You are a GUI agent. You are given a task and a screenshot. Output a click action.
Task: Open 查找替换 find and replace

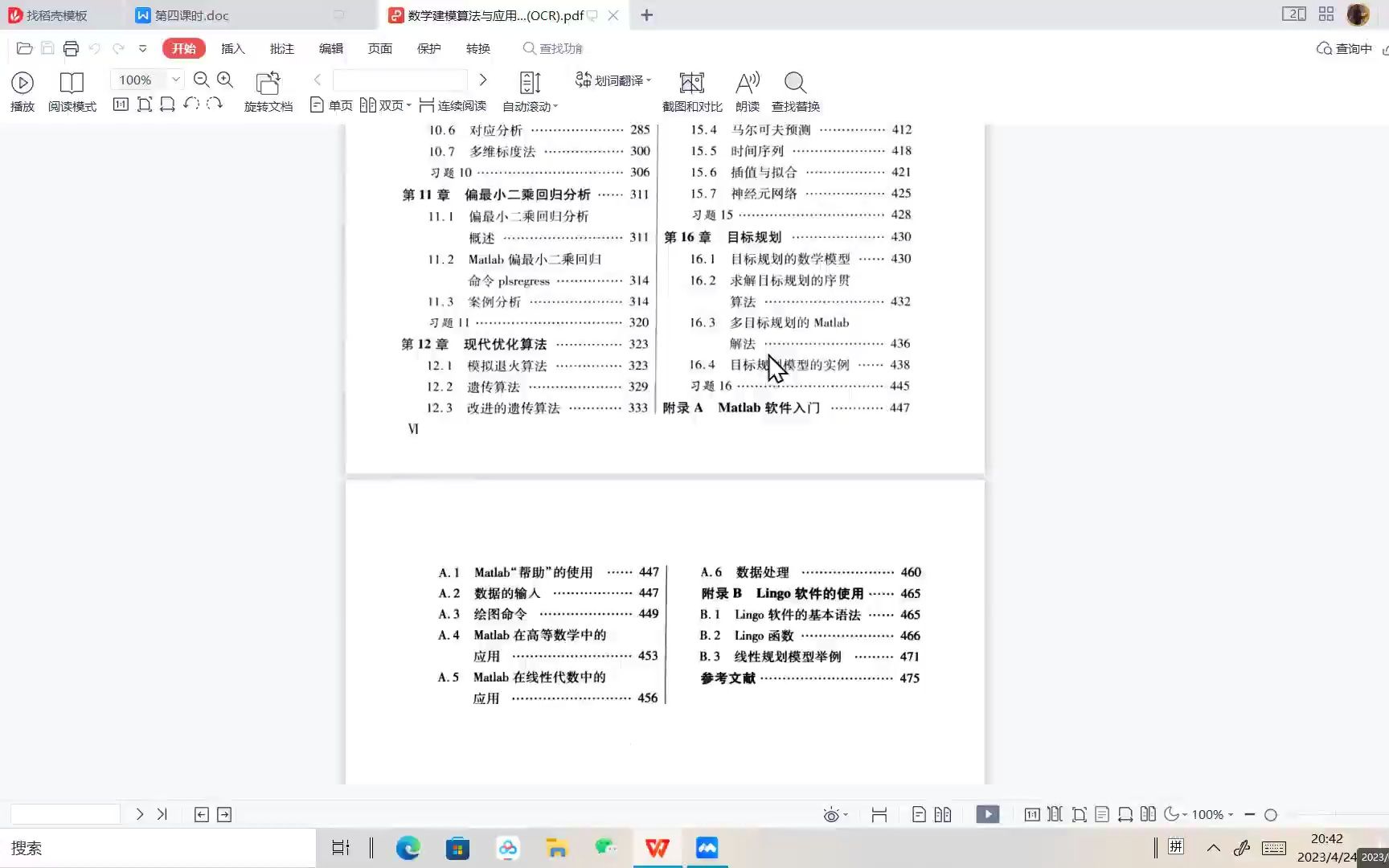[794, 90]
